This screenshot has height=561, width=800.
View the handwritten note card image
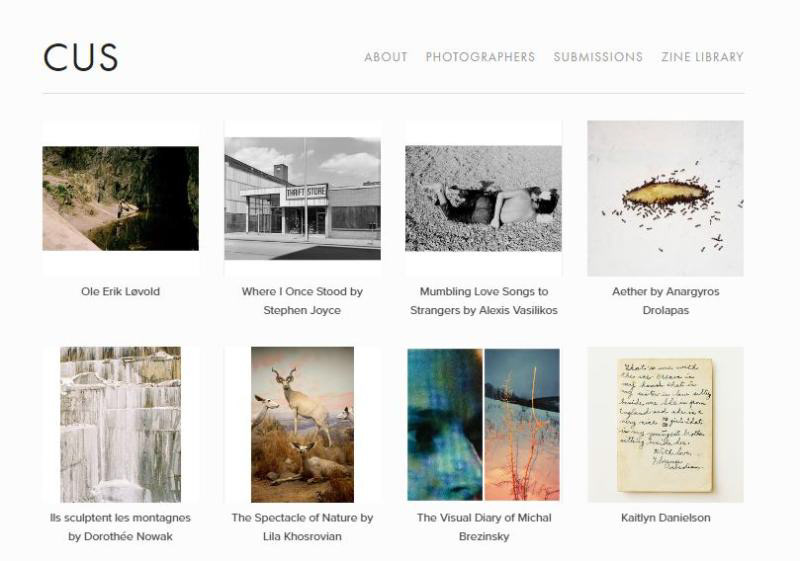(x=665, y=425)
